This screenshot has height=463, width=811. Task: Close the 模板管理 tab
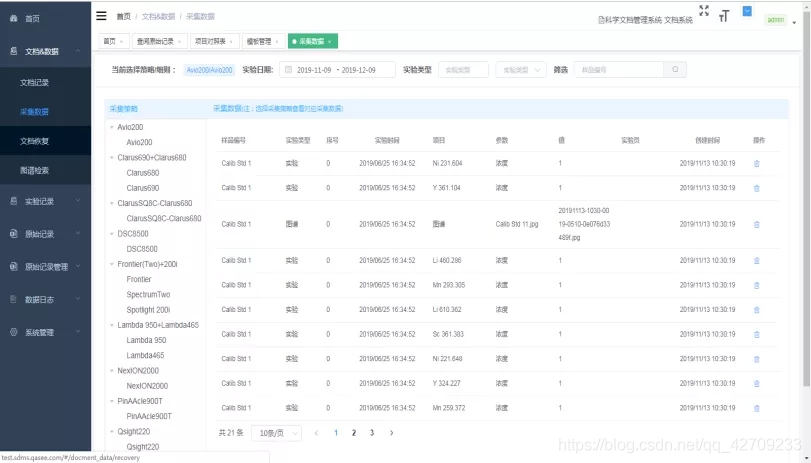coord(277,42)
